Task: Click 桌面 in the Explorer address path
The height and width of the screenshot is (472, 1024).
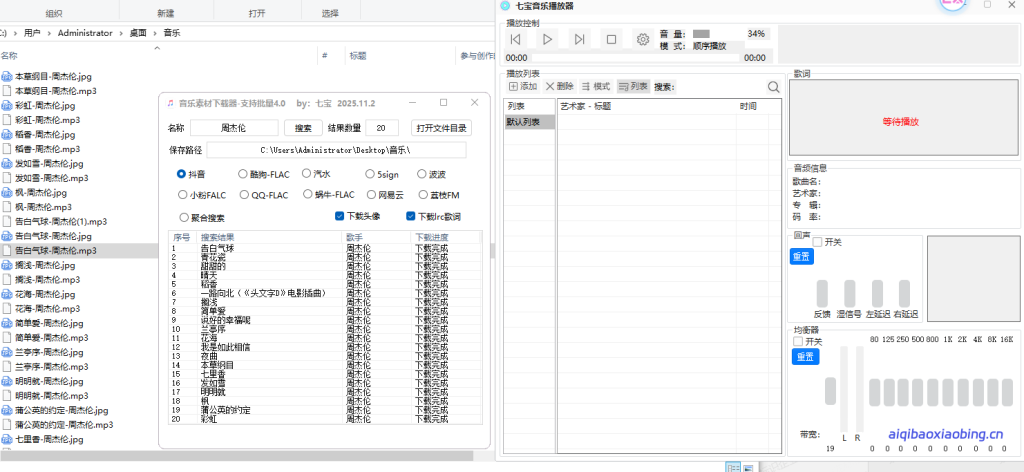Action: click(x=138, y=33)
